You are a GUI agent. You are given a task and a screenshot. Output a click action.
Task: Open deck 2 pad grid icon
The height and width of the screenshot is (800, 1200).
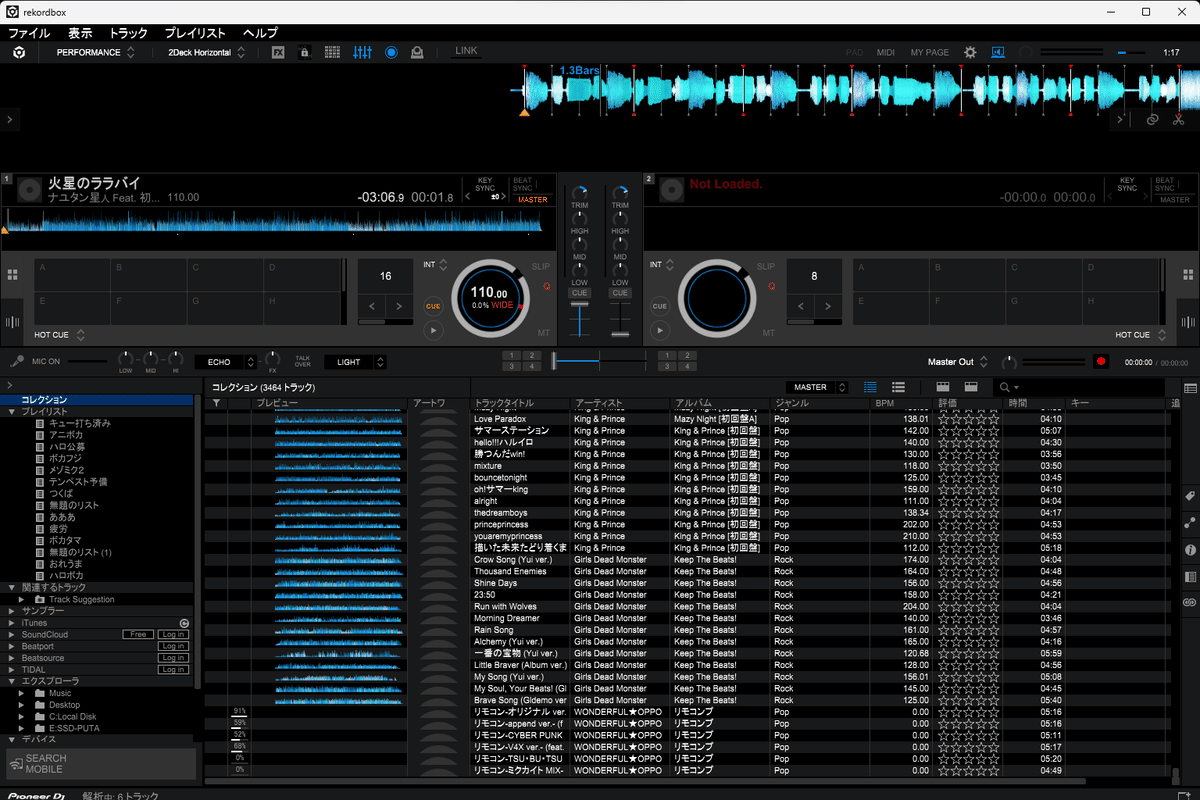click(1188, 275)
